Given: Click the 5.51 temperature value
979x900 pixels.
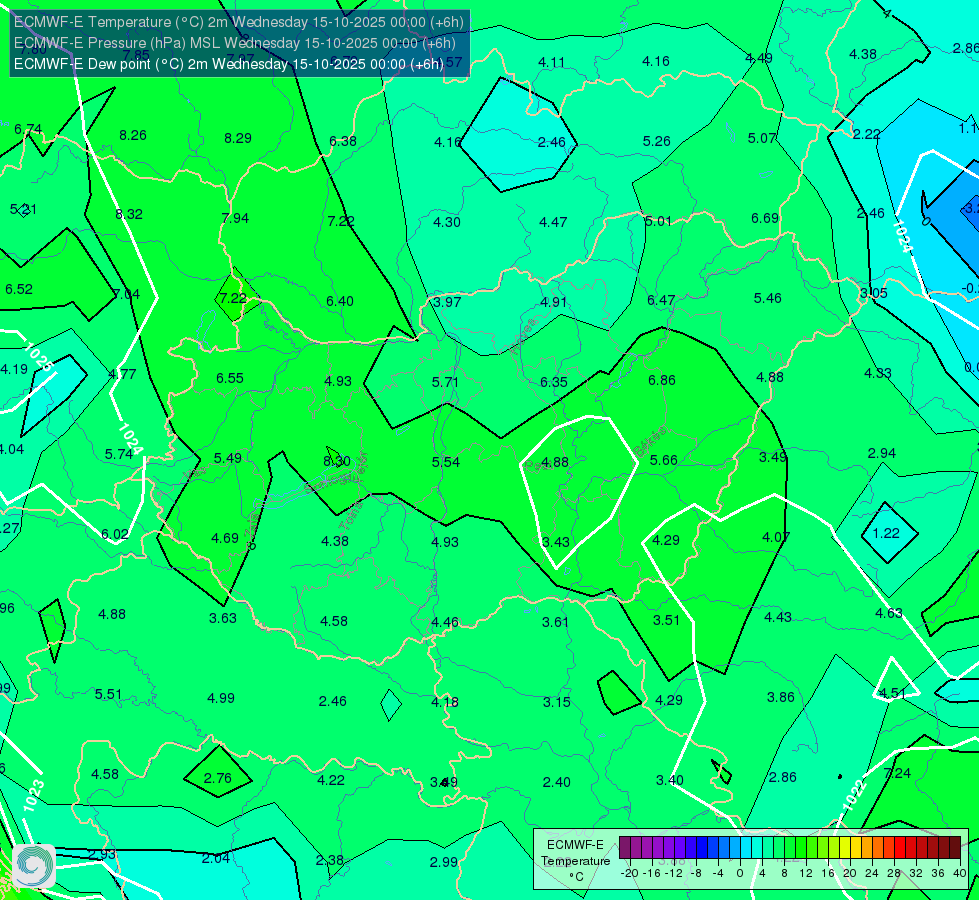Looking at the screenshot, I should pyautogui.click(x=109, y=695).
